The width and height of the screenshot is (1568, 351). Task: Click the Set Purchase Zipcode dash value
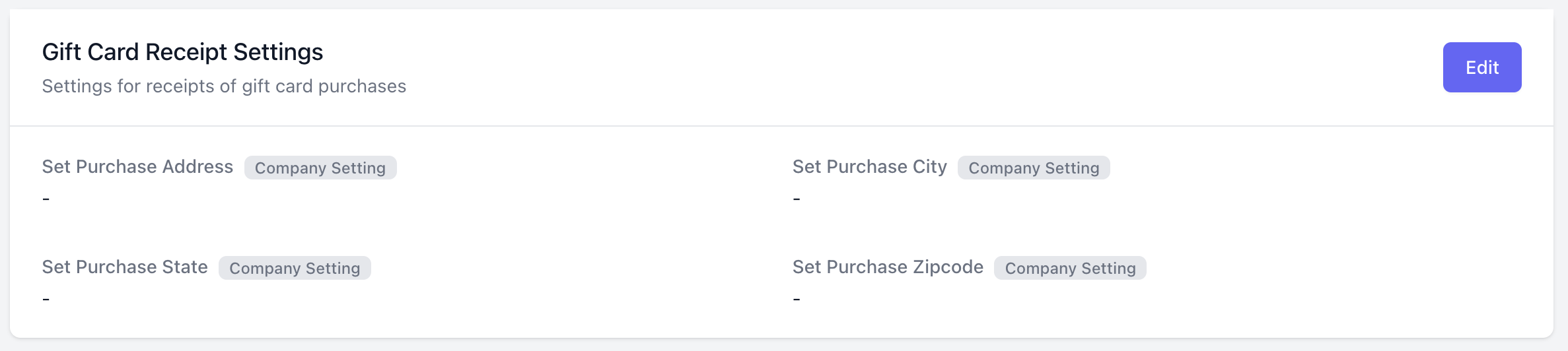pos(797,299)
